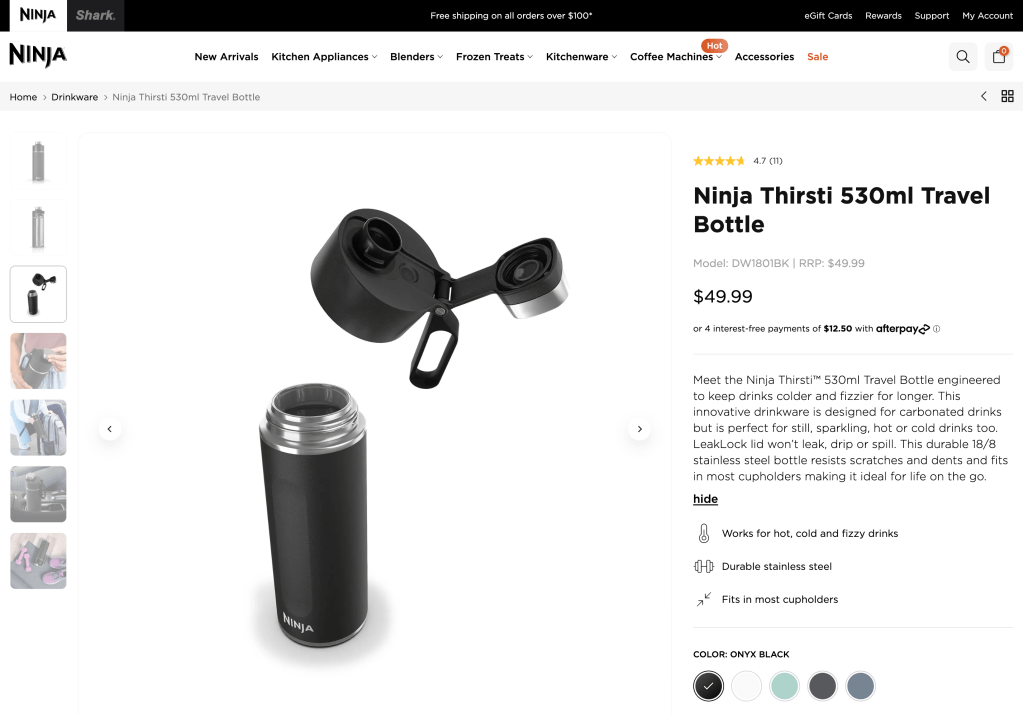
Task: Expand the Blenders dropdown menu
Action: pos(416,57)
